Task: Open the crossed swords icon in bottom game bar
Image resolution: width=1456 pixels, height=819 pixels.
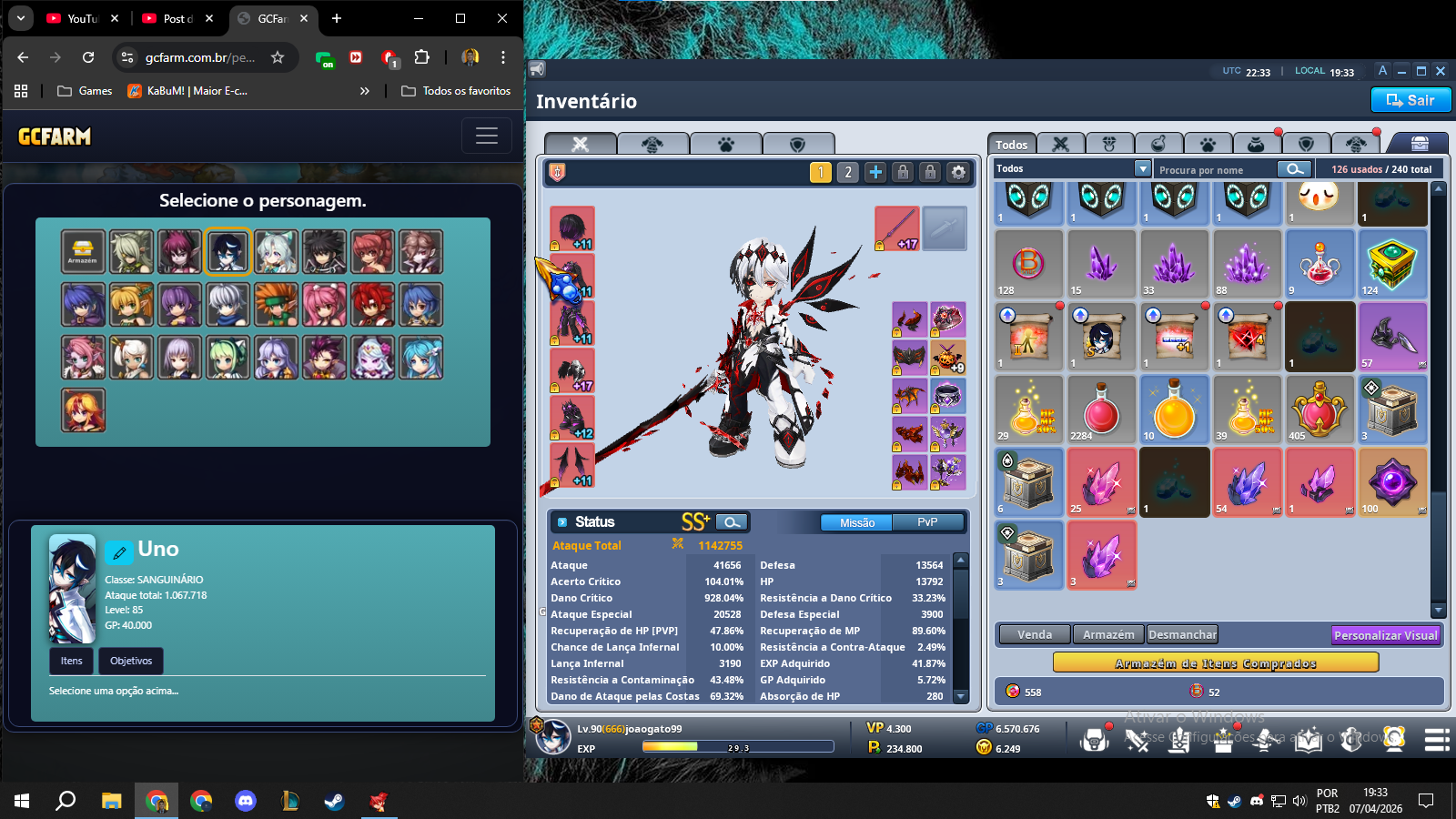Action: pyautogui.click(x=1137, y=739)
